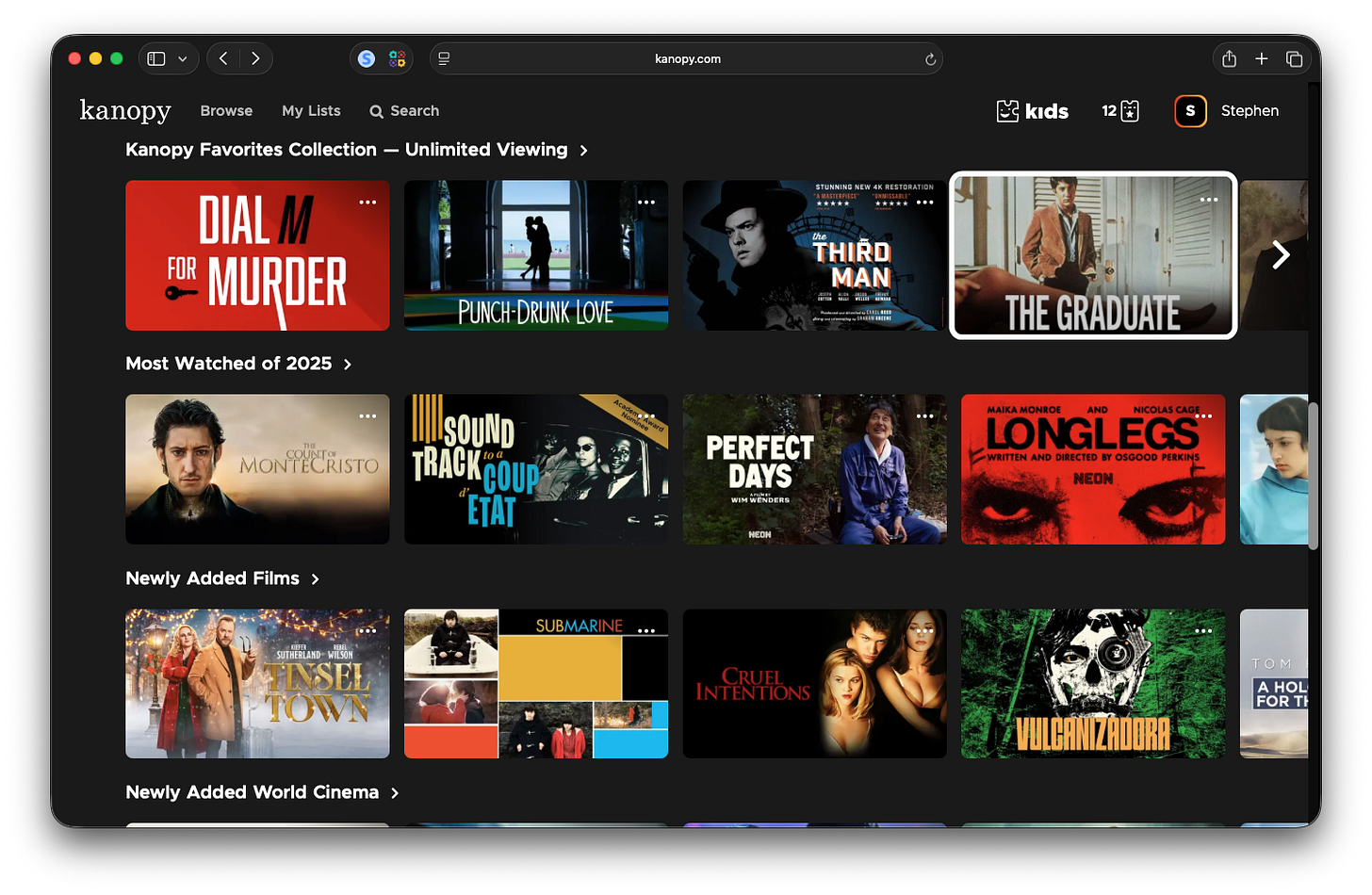Open Submarine thumbnail
Viewport: 1372px width, 895px height.
tap(536, 684)
